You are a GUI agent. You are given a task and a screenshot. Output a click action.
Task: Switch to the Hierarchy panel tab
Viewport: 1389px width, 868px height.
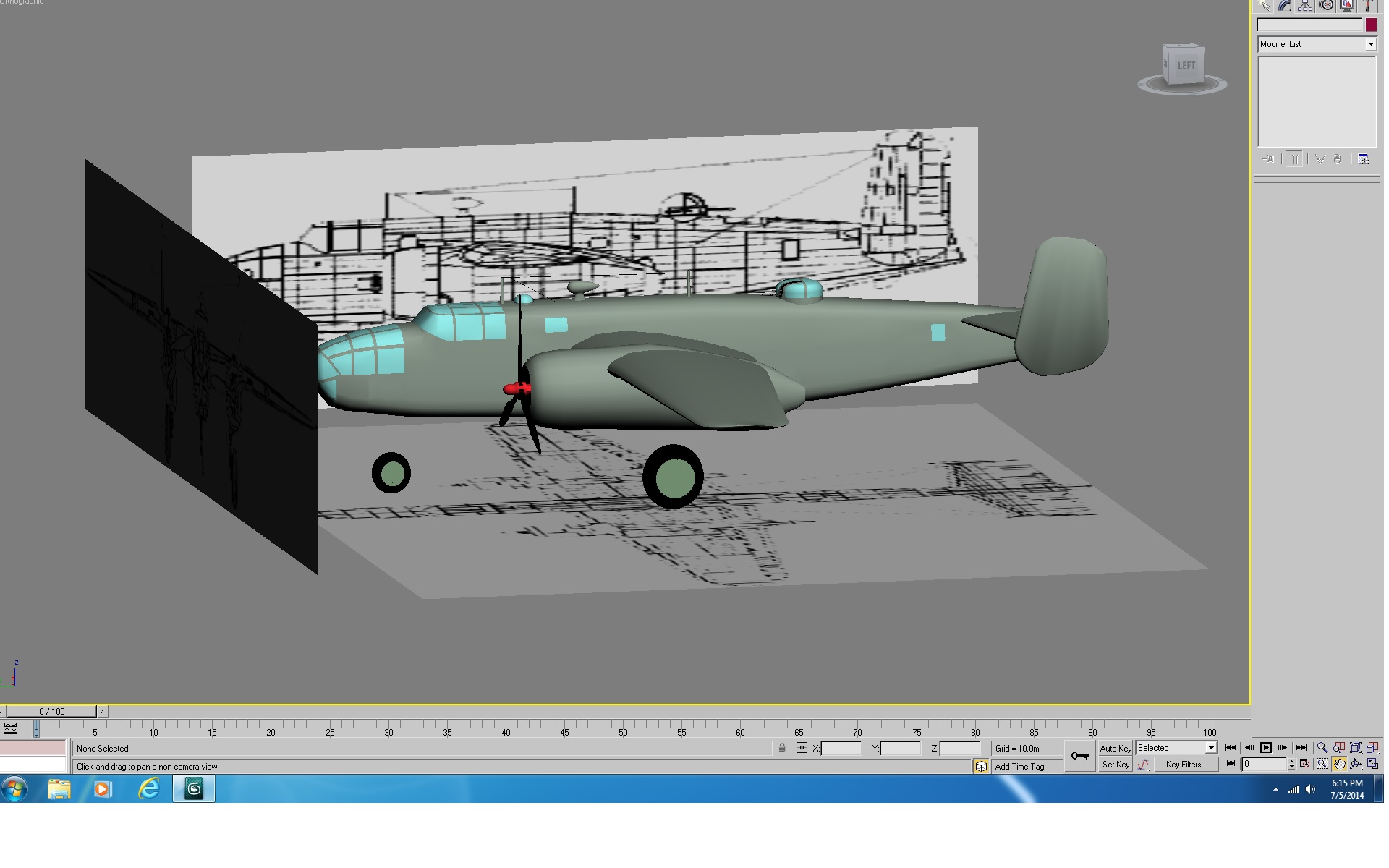(x=1305, y=6)
